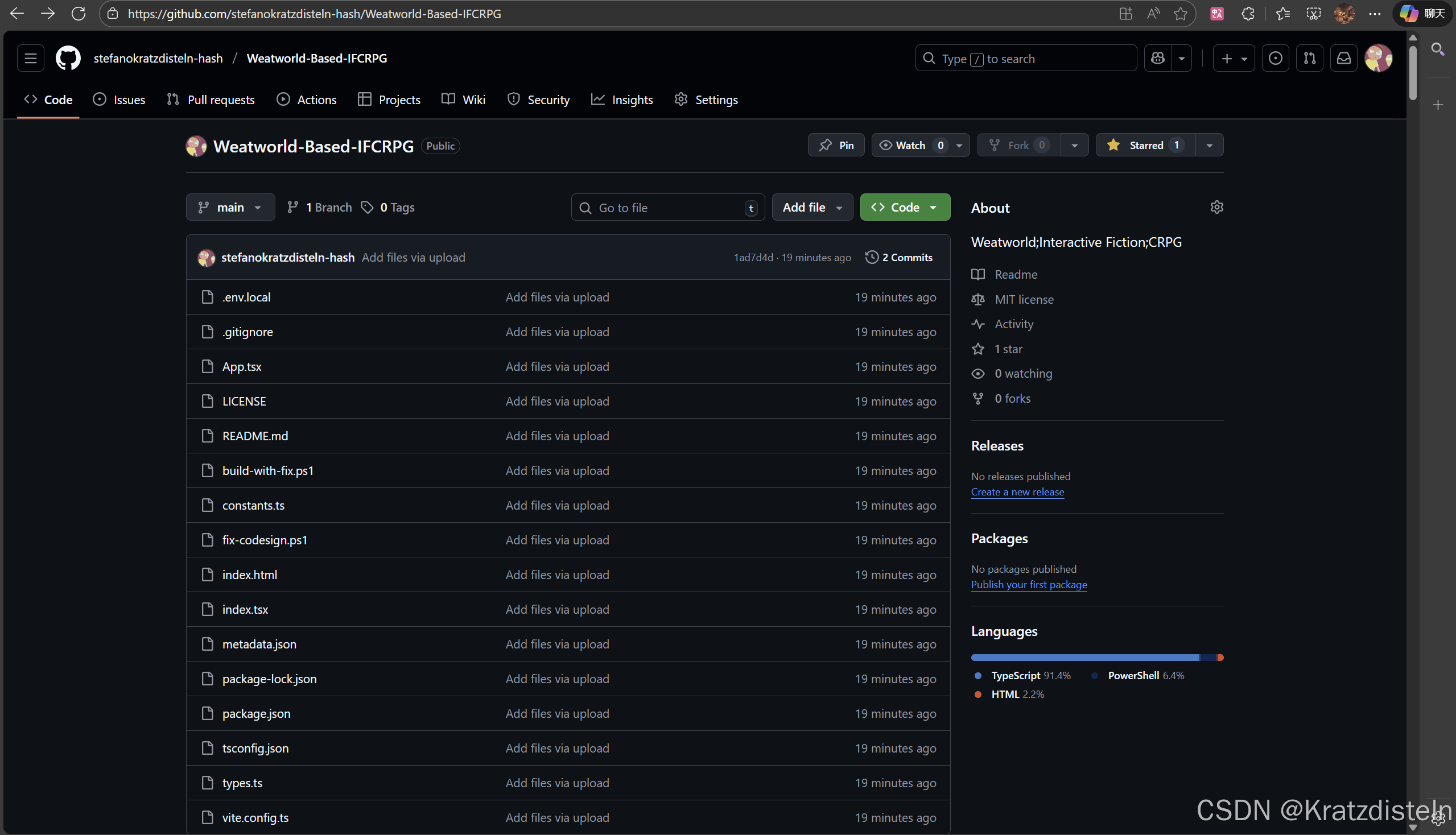Image resolution: width=1456 pixels, height=835 pixels.
Task: Open the hamburger navigation menu
Action: click(x=30, y=59)
